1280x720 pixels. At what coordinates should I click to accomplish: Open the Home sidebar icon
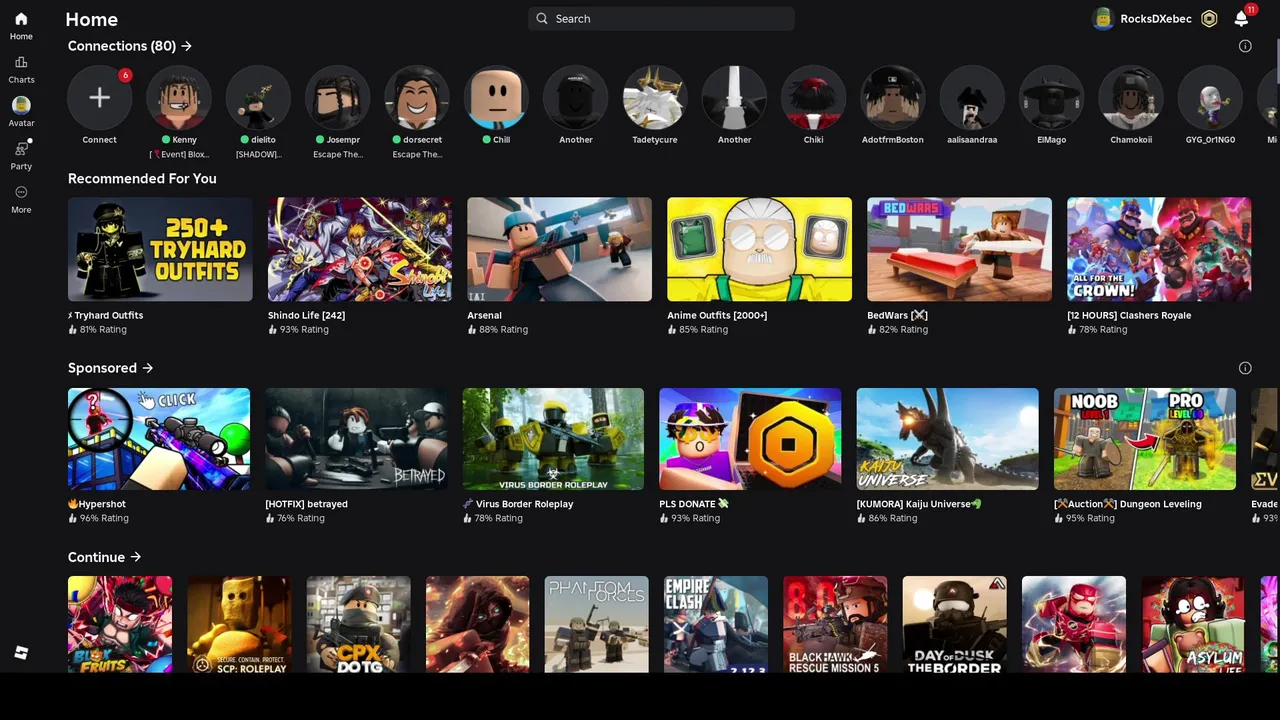21,19
